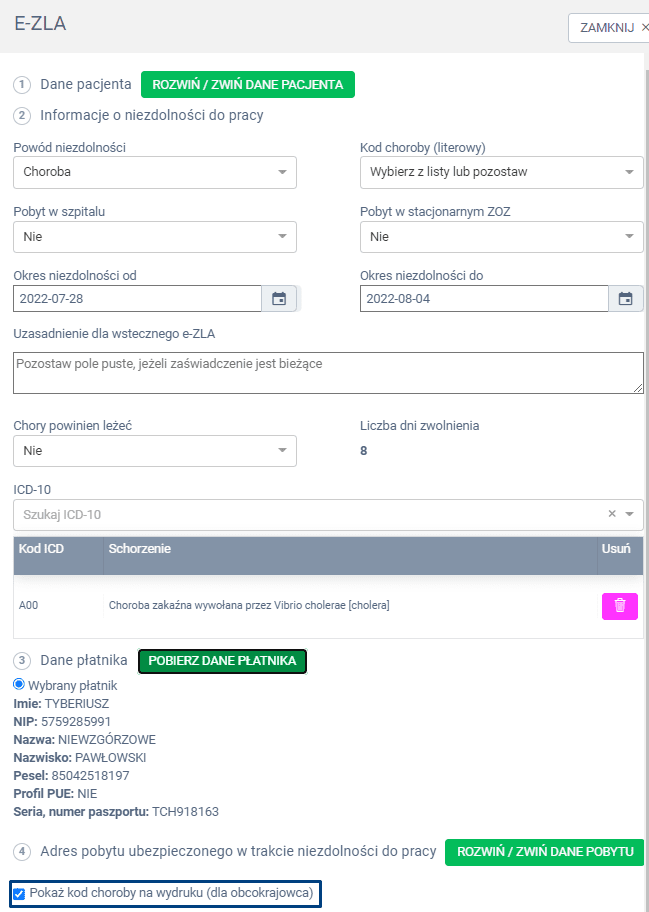Image resolution: width=649 pixels, height=912 pixels.
Task: Expand Chory powinien leżeć dropdown
Action: pos(155,451)
